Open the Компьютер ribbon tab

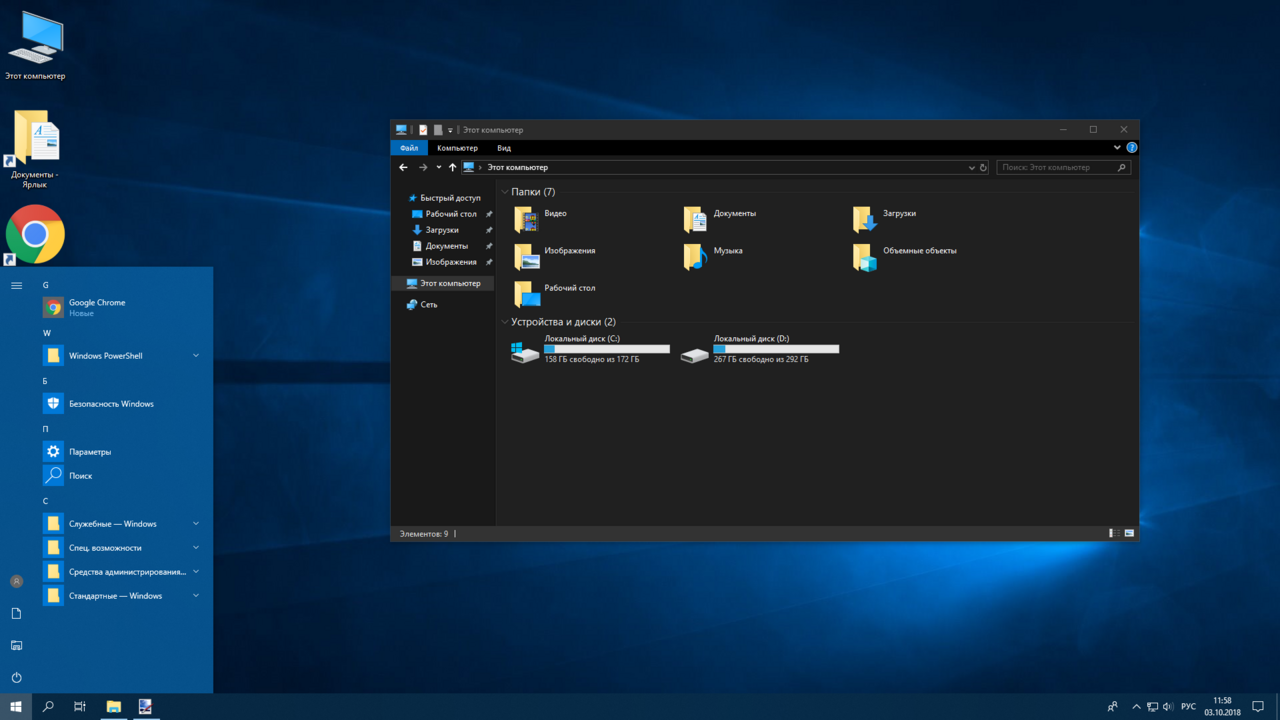pos(457,148)
